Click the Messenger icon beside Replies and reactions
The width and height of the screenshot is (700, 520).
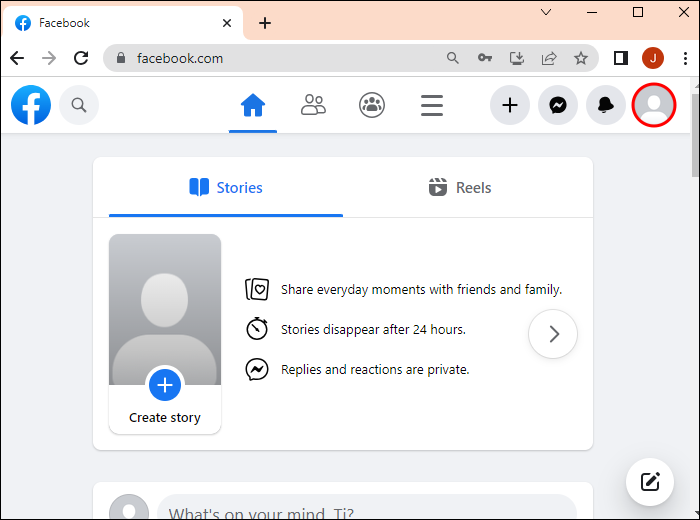(x=257, y=370)
